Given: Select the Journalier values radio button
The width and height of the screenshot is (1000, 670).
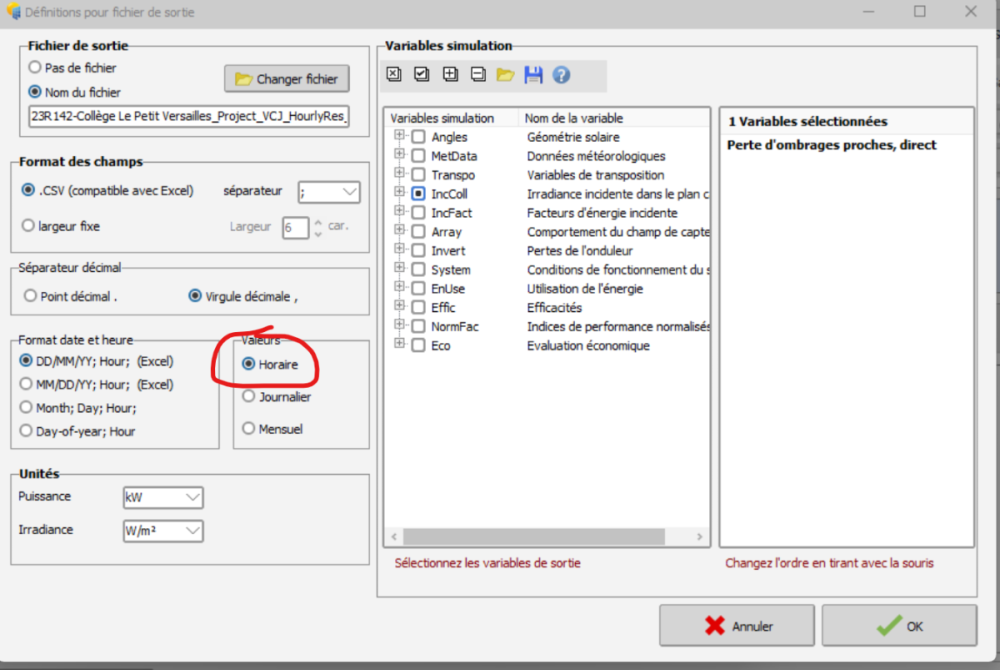Looking at the screenshot, I should [248, 397].
